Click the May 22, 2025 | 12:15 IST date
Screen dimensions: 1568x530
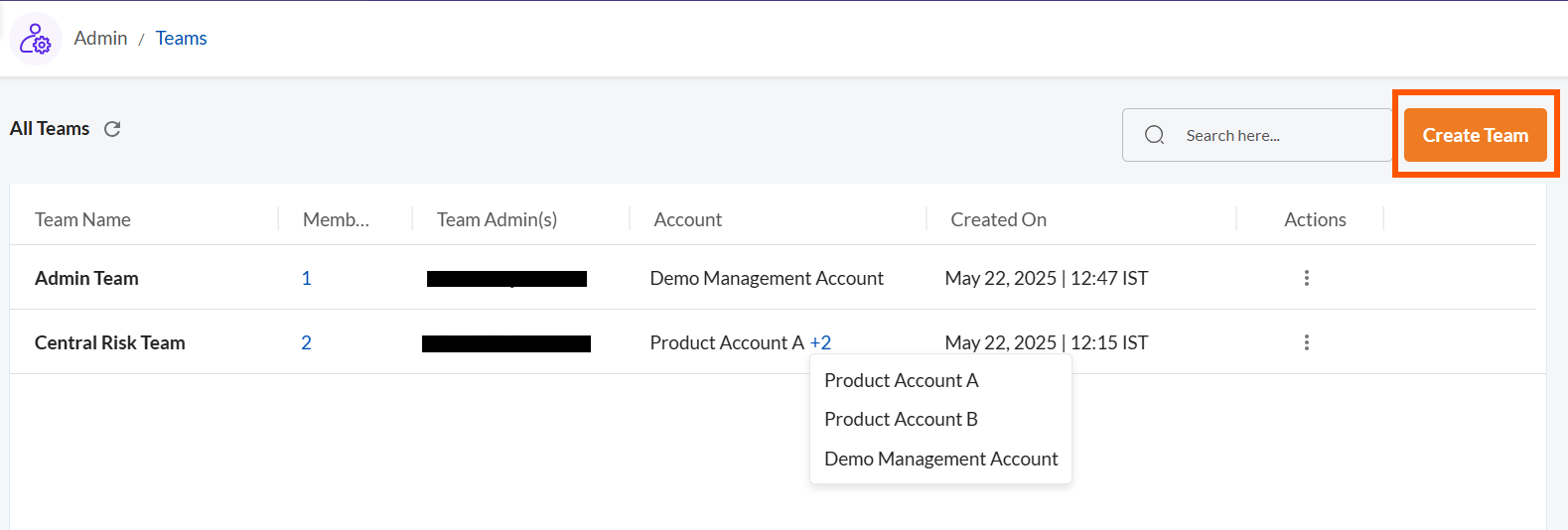tap(1046, 342)
